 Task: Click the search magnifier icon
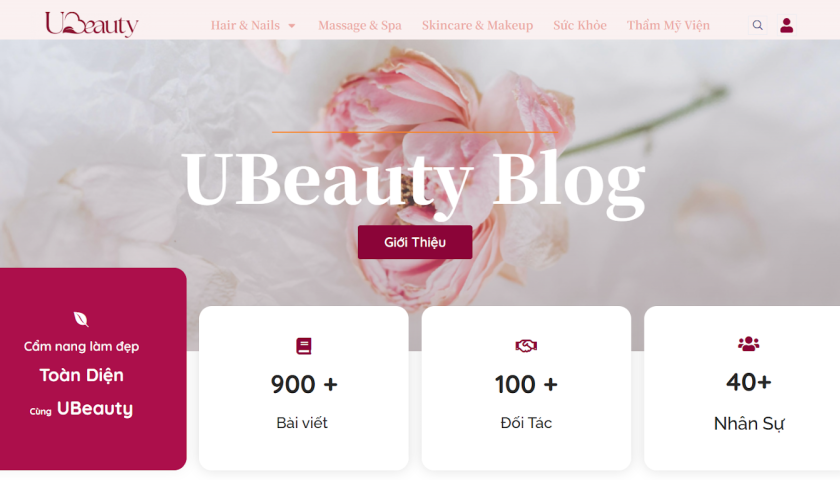pos(758,25)
